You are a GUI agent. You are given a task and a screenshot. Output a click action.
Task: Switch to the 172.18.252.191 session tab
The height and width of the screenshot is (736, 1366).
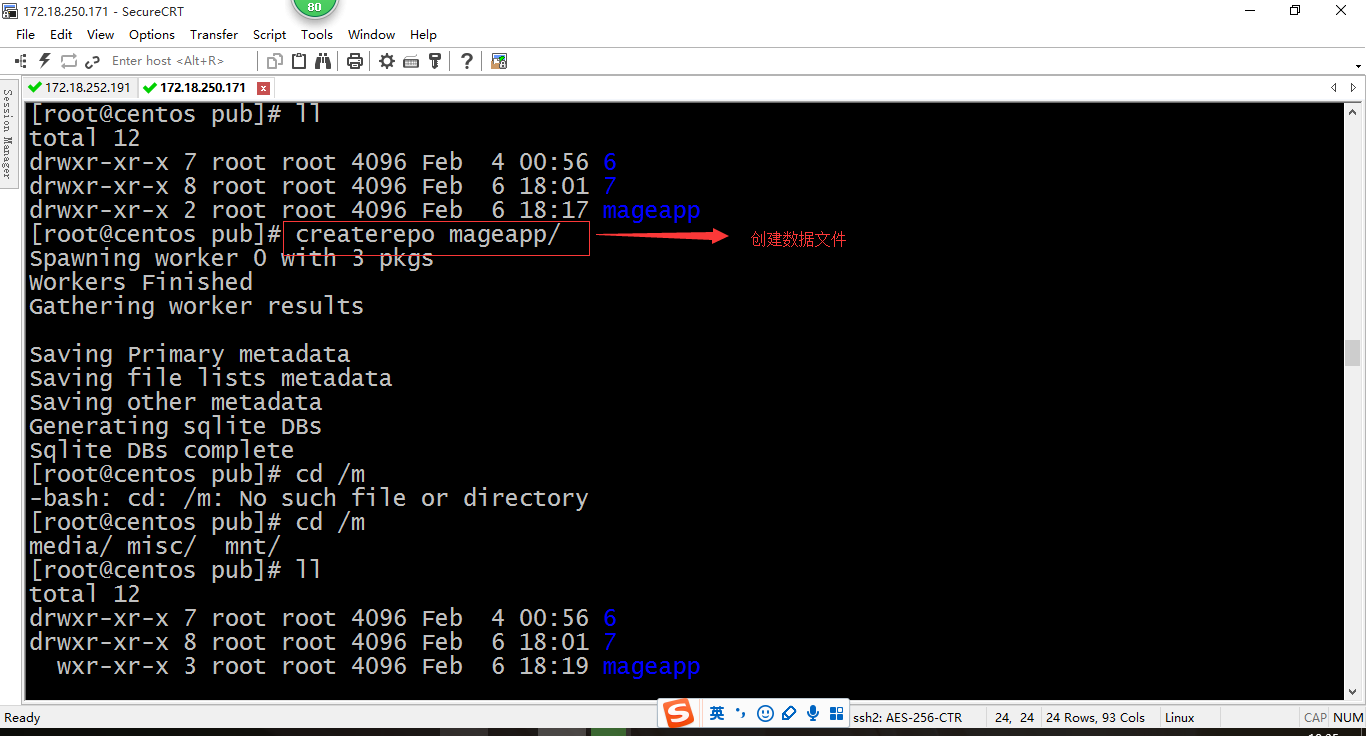[80, 88]
